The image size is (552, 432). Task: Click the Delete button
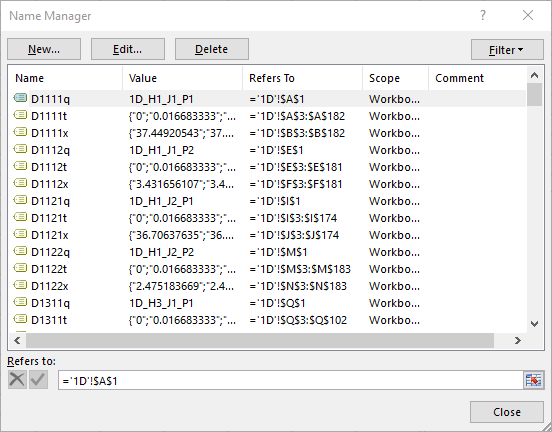click(212, 49)
